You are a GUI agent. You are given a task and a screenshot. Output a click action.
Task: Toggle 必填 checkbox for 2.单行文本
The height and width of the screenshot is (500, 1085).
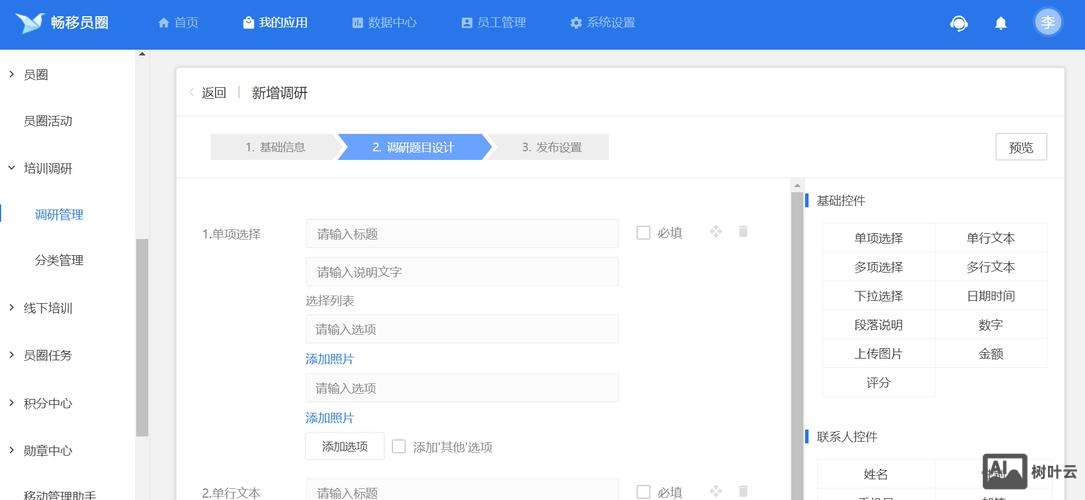tap(644, 492)
